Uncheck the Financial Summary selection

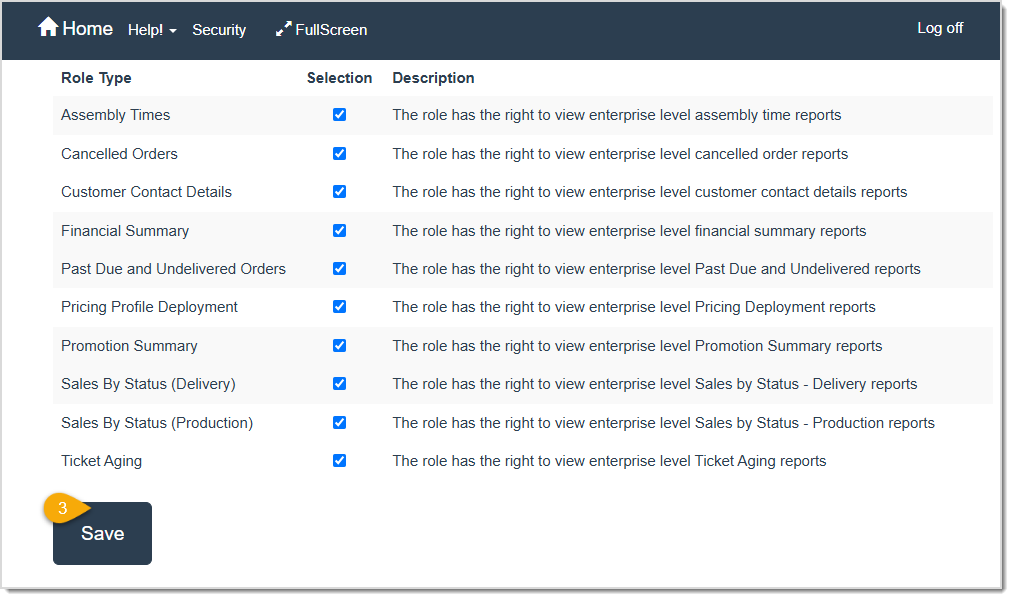[x=339, y=230]
